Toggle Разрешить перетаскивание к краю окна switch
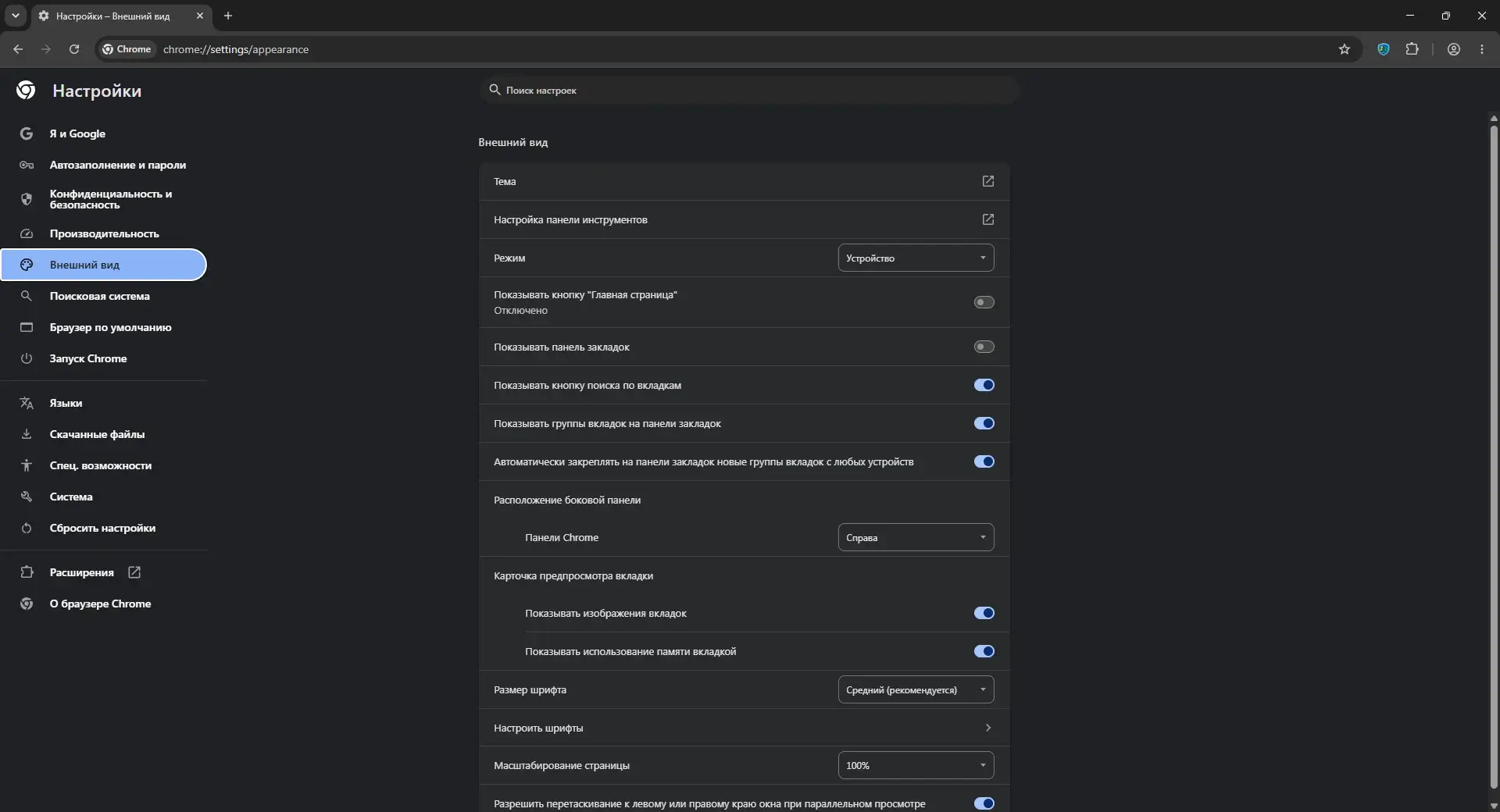 tap(984, 803)
